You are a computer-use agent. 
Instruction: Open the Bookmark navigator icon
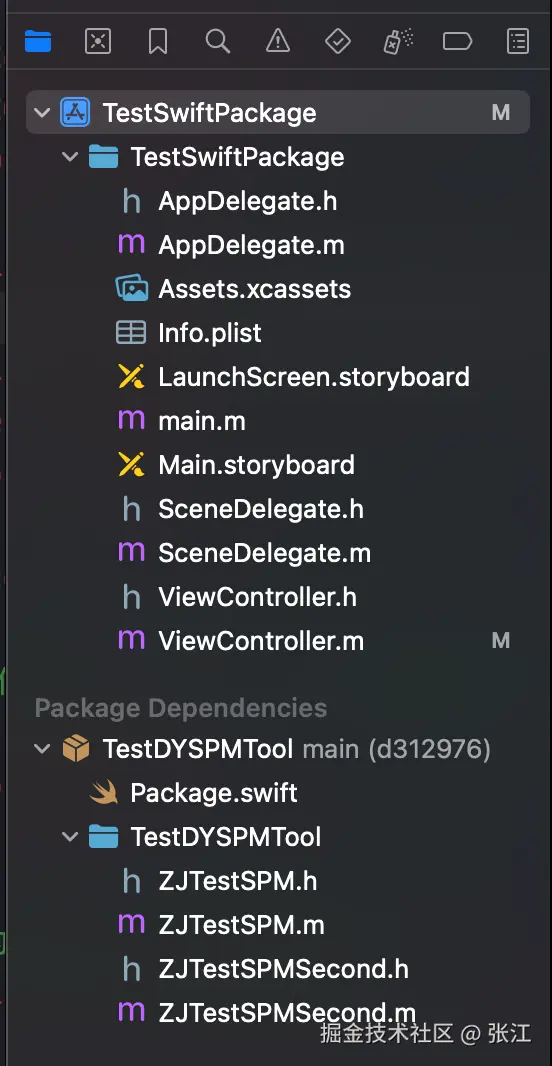pyautogui.click(x=158, y=41)
